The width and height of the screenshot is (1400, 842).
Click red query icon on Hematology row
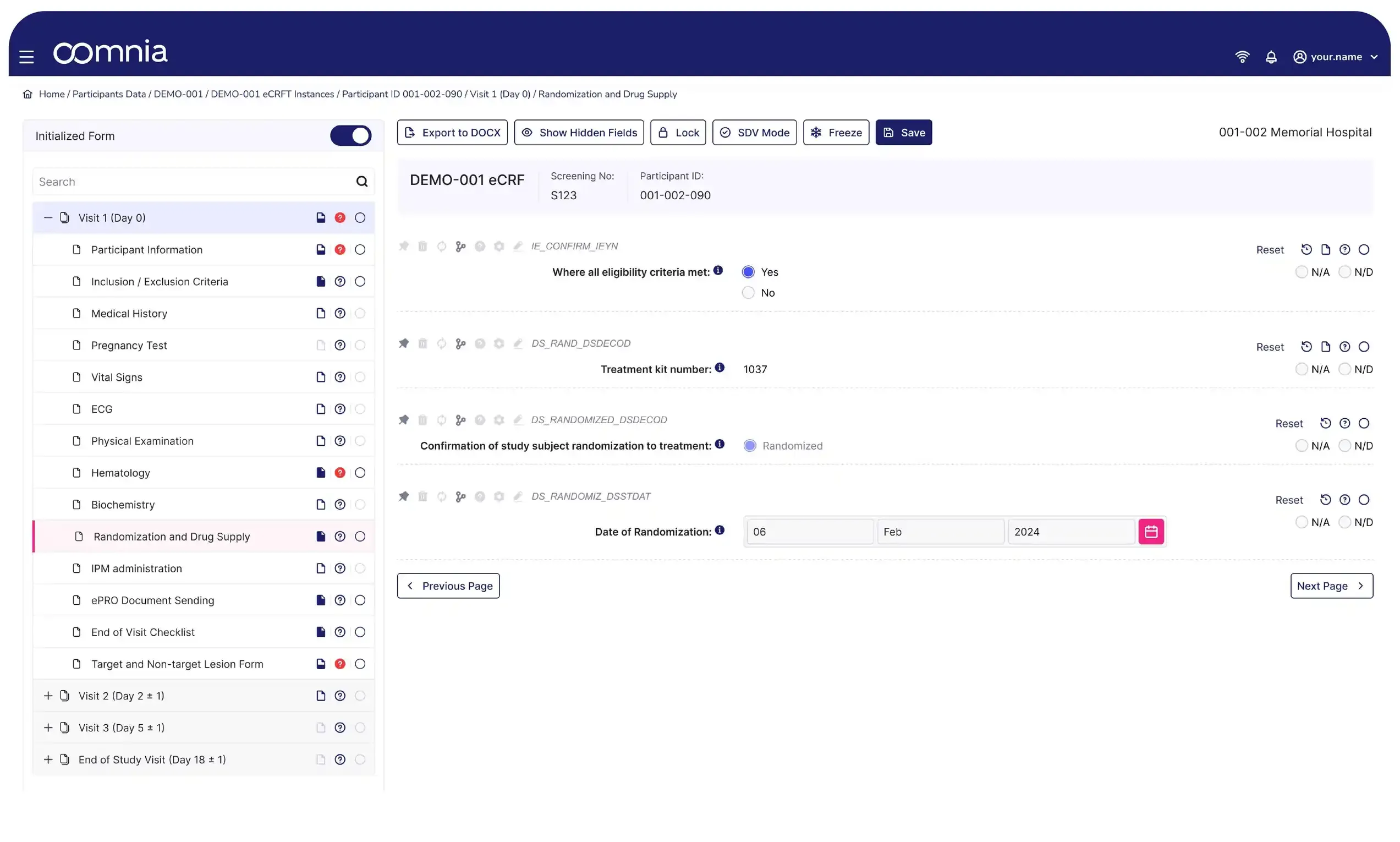tap(339, 473)
